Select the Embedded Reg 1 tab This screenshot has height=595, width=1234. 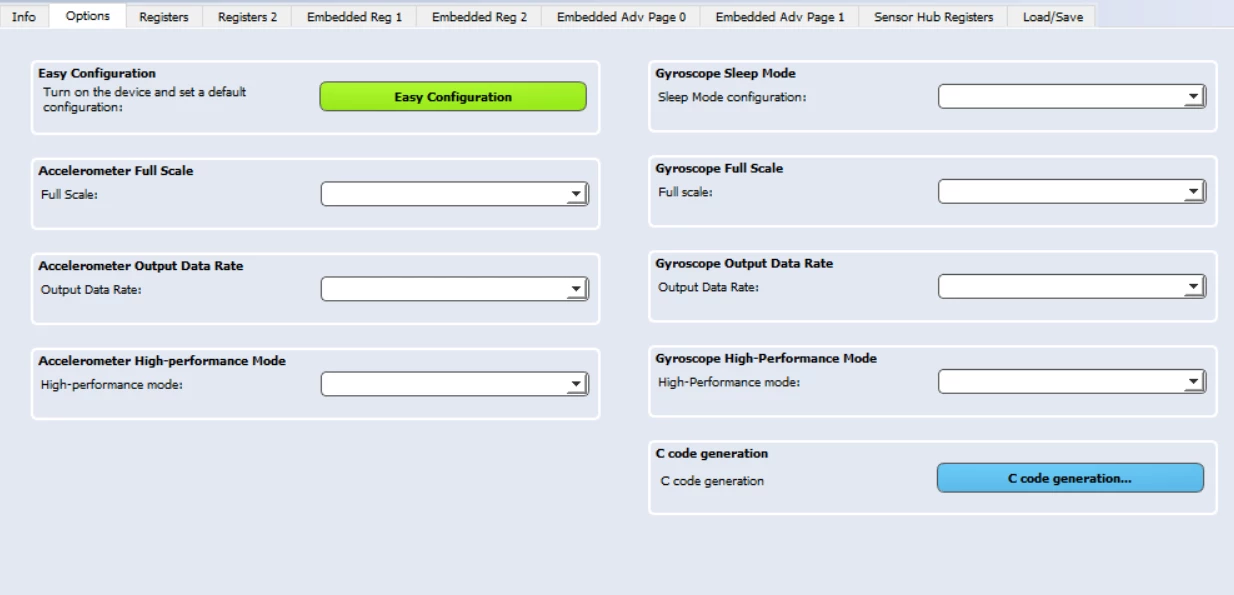coord(355,17)
